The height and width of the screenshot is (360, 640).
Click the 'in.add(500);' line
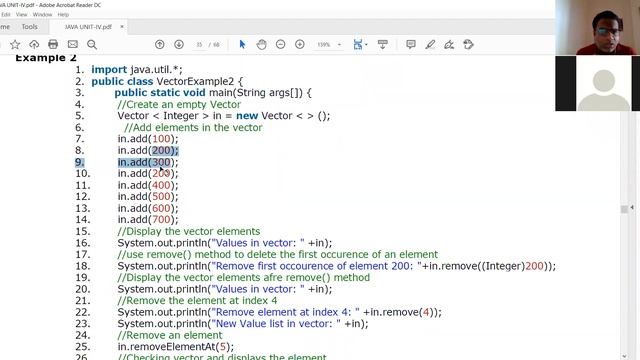pyautogui.click(x=148, y=196)
